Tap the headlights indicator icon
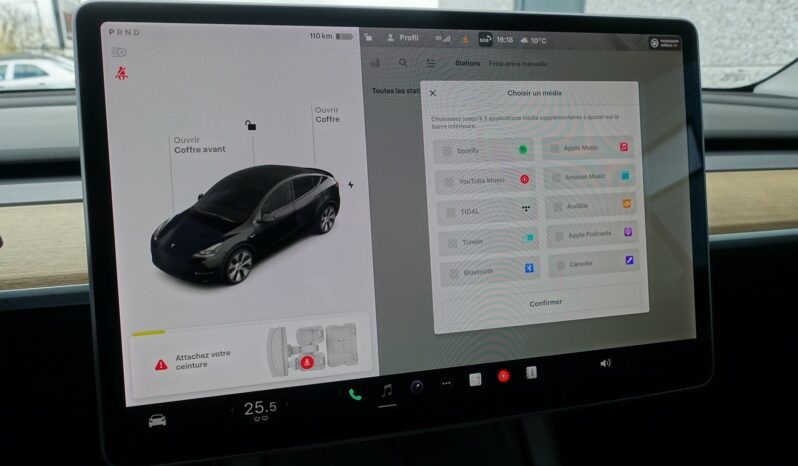798x466 pixels. pos(119,52)
